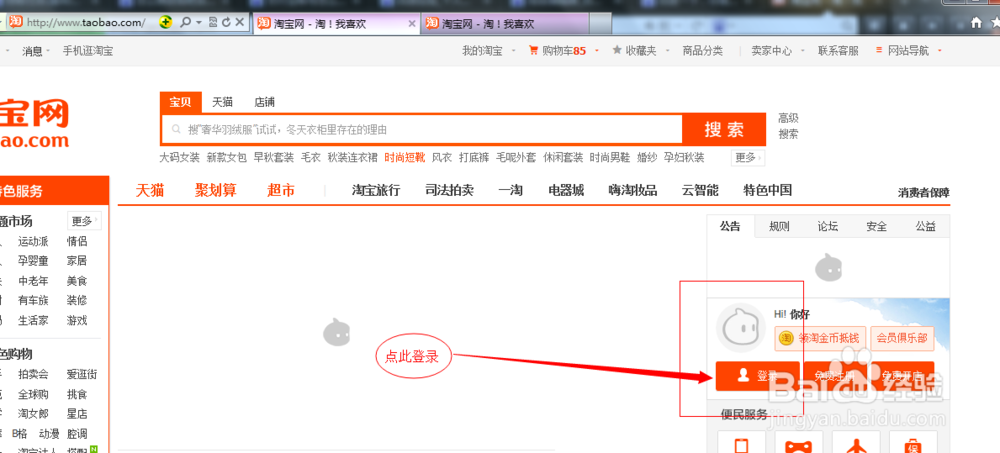
Task: Open 司法拍卖 in the main navigation
Action: tap(450, 190)
